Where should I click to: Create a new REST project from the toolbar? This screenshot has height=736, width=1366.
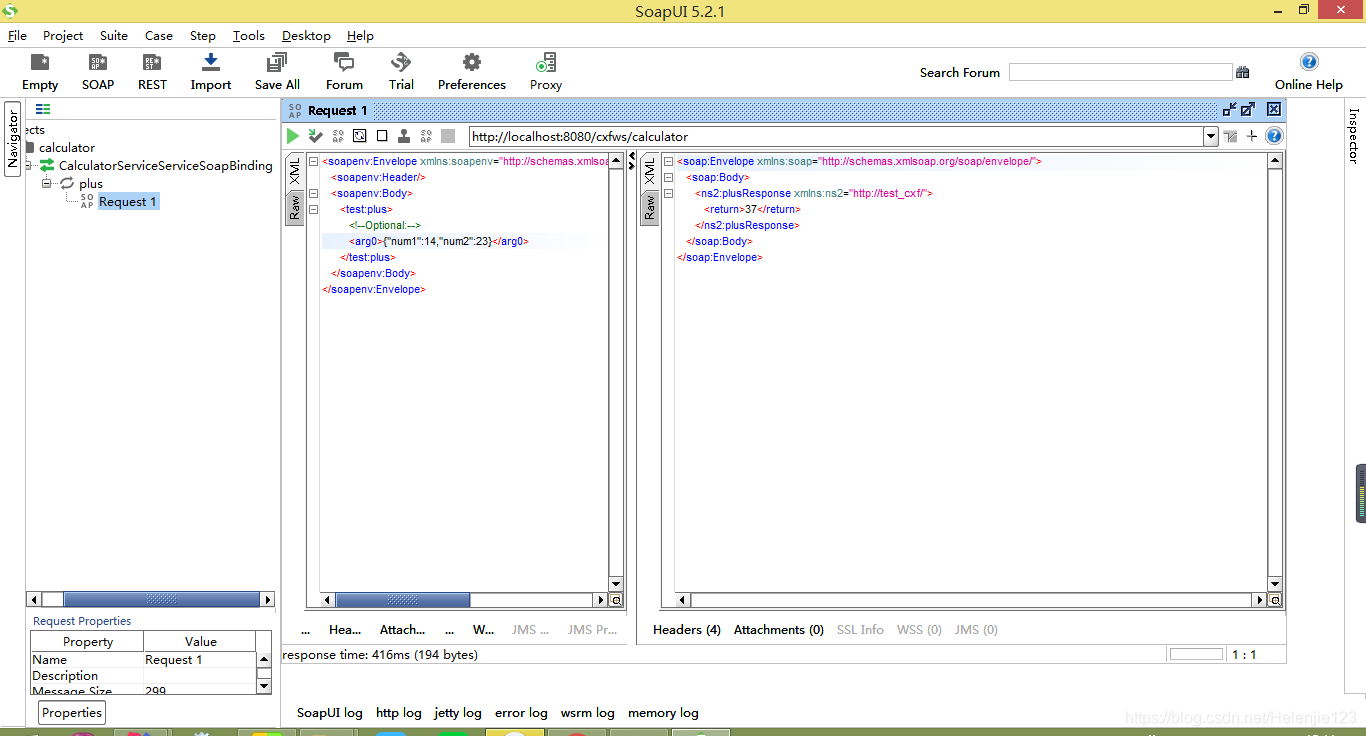152,72
